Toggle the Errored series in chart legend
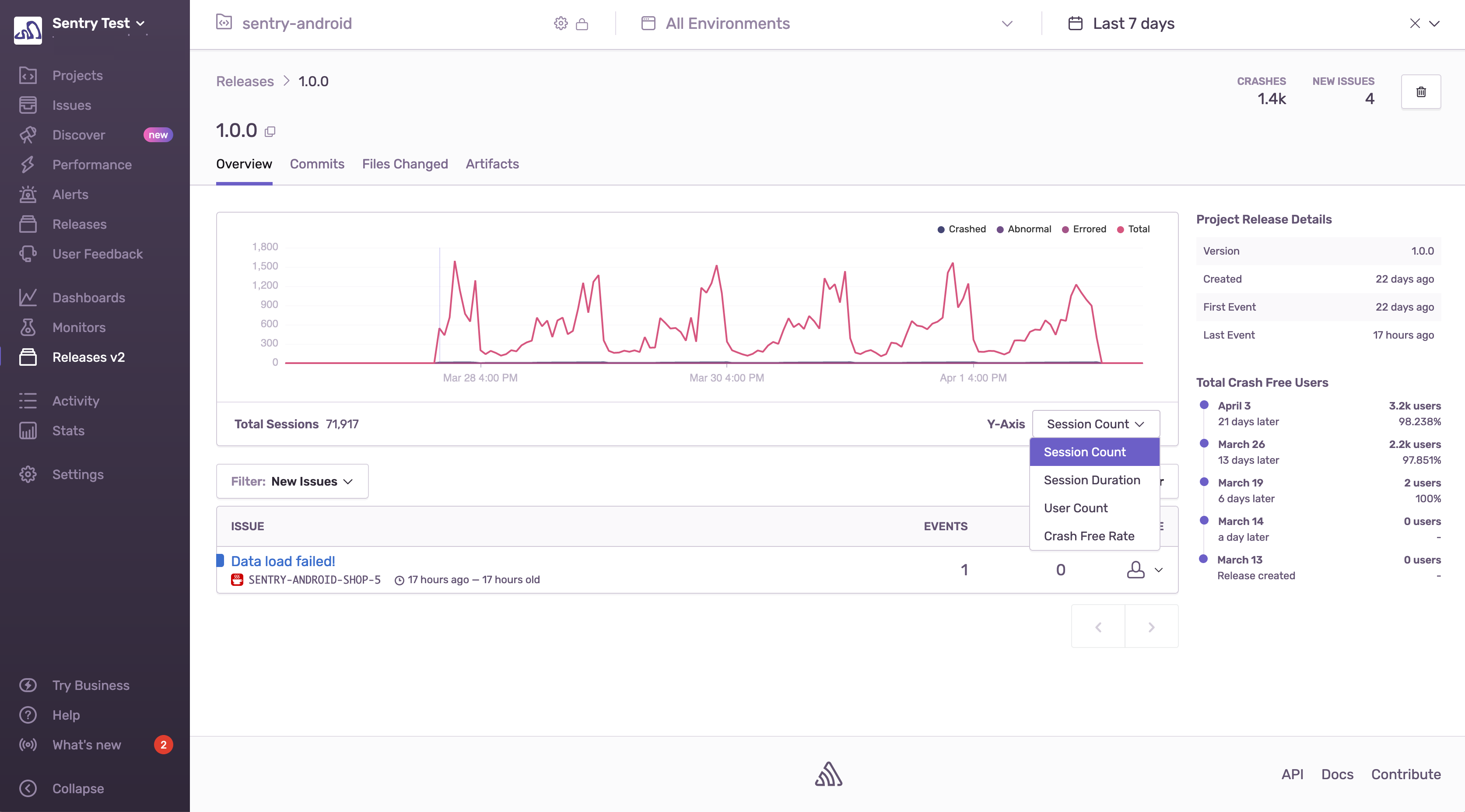The height and width of the screenshot is (812, 1465). 1084,229
